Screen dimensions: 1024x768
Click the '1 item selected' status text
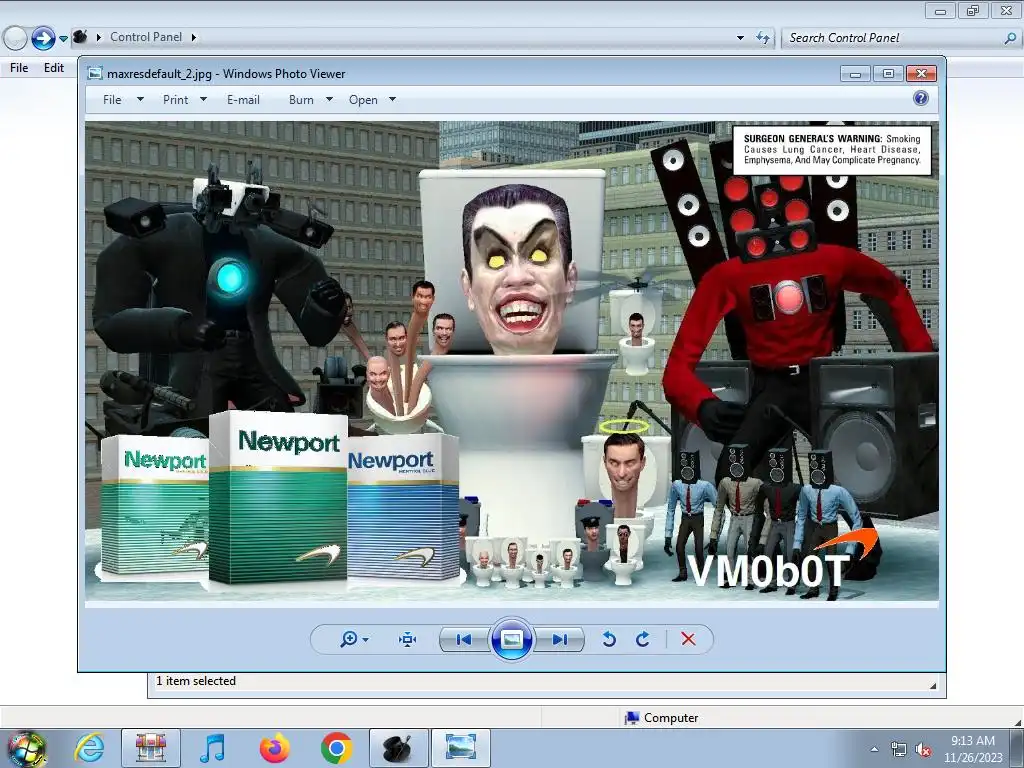195,680
